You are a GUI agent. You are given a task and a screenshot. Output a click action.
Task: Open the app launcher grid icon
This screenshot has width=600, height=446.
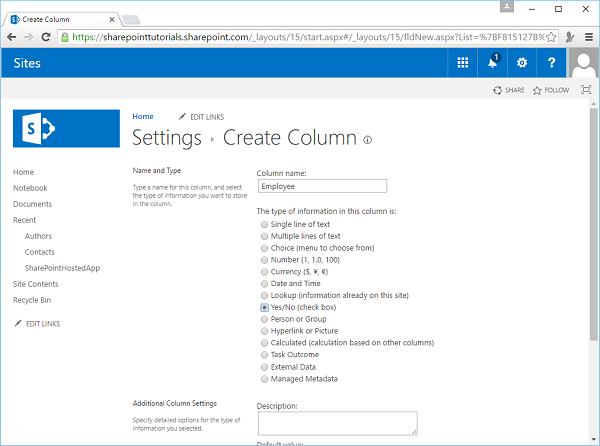tap(462, 62)
